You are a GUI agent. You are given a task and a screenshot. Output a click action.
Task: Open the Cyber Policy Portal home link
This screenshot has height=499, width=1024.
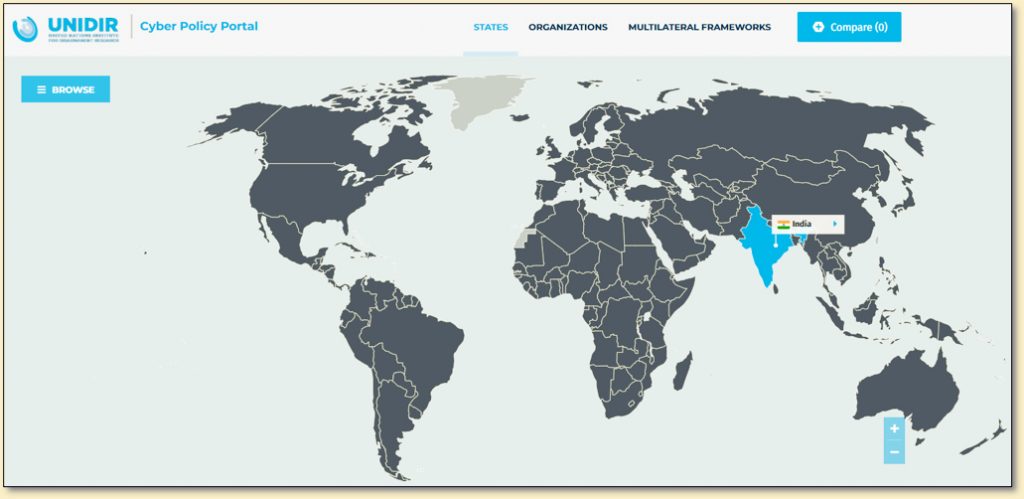(x=199, y=27)
